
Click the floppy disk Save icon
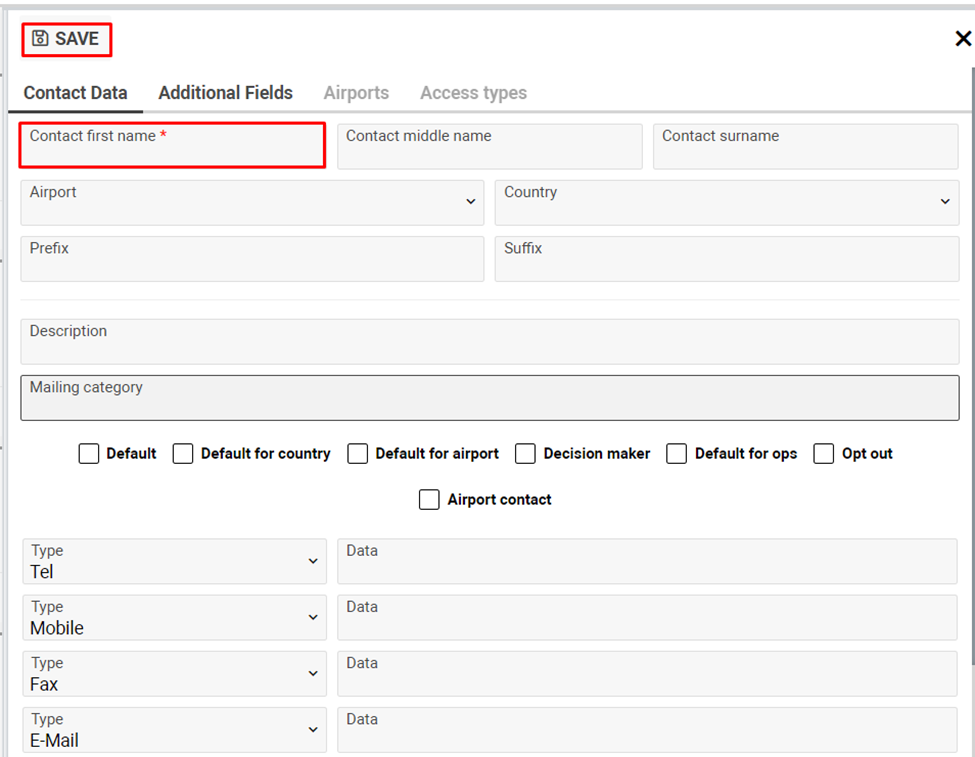[x=40, y=39]
